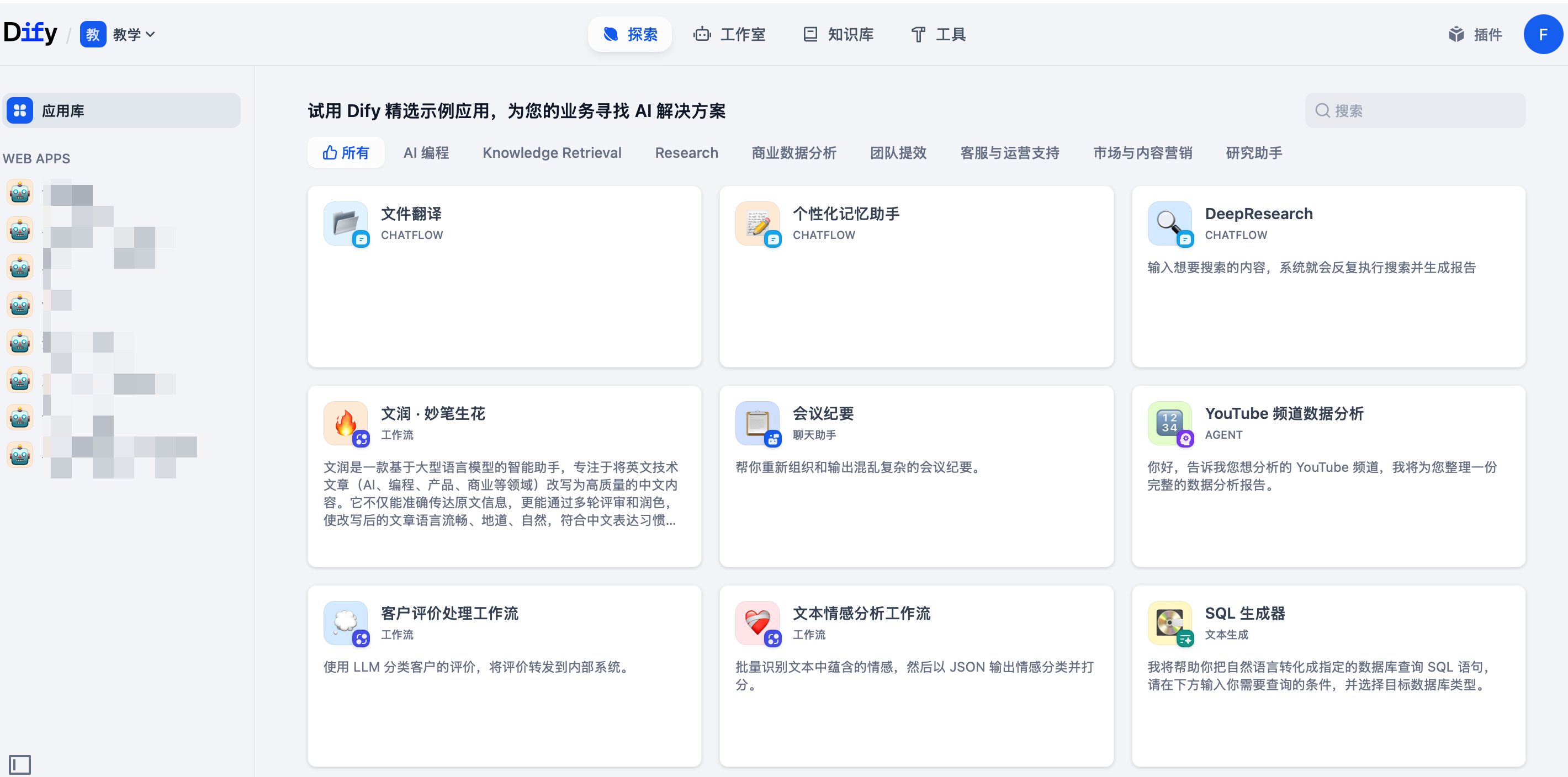Click the Dify logo
The height and width of the screenshot is (777, 1568).
pos(30,33)
